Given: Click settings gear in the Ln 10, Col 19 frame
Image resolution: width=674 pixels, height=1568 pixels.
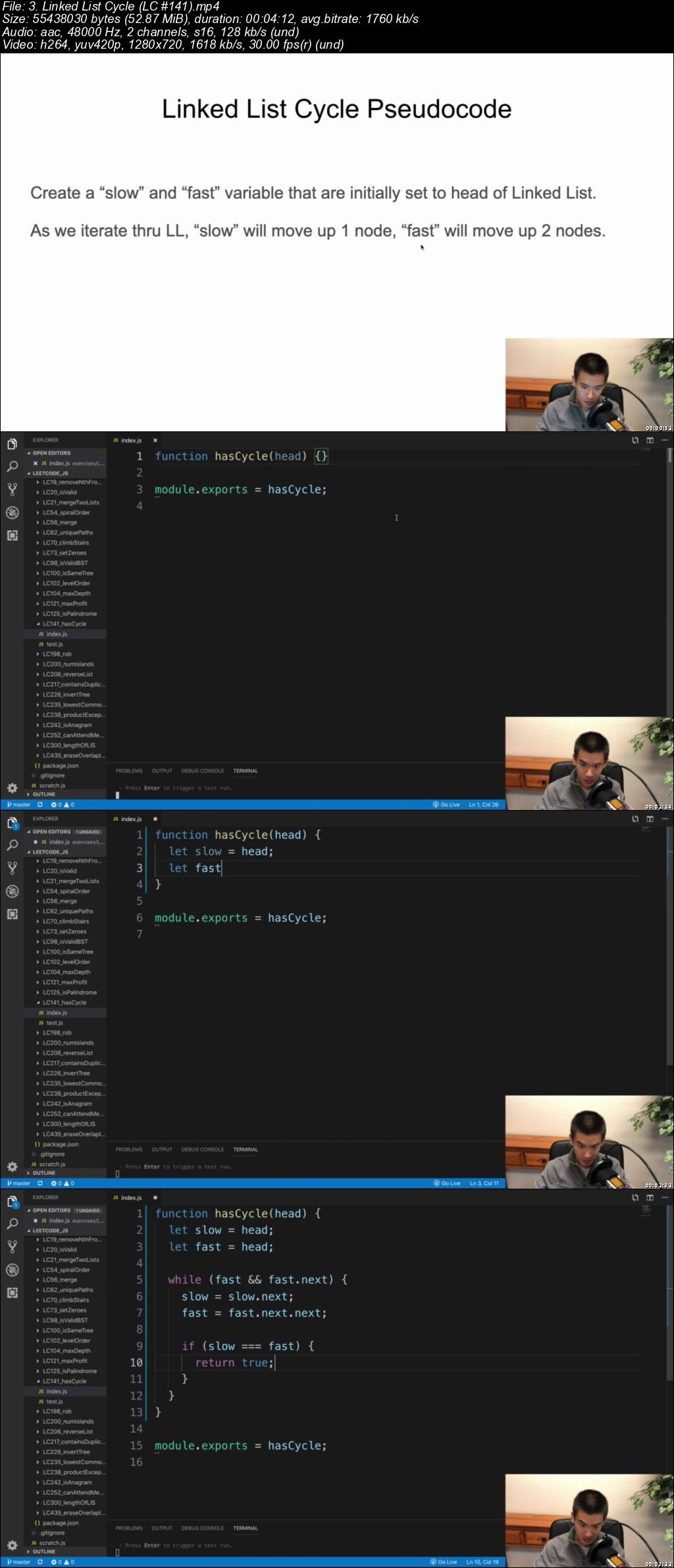Looking at the screenshot, I should [x=12, y=1545].
